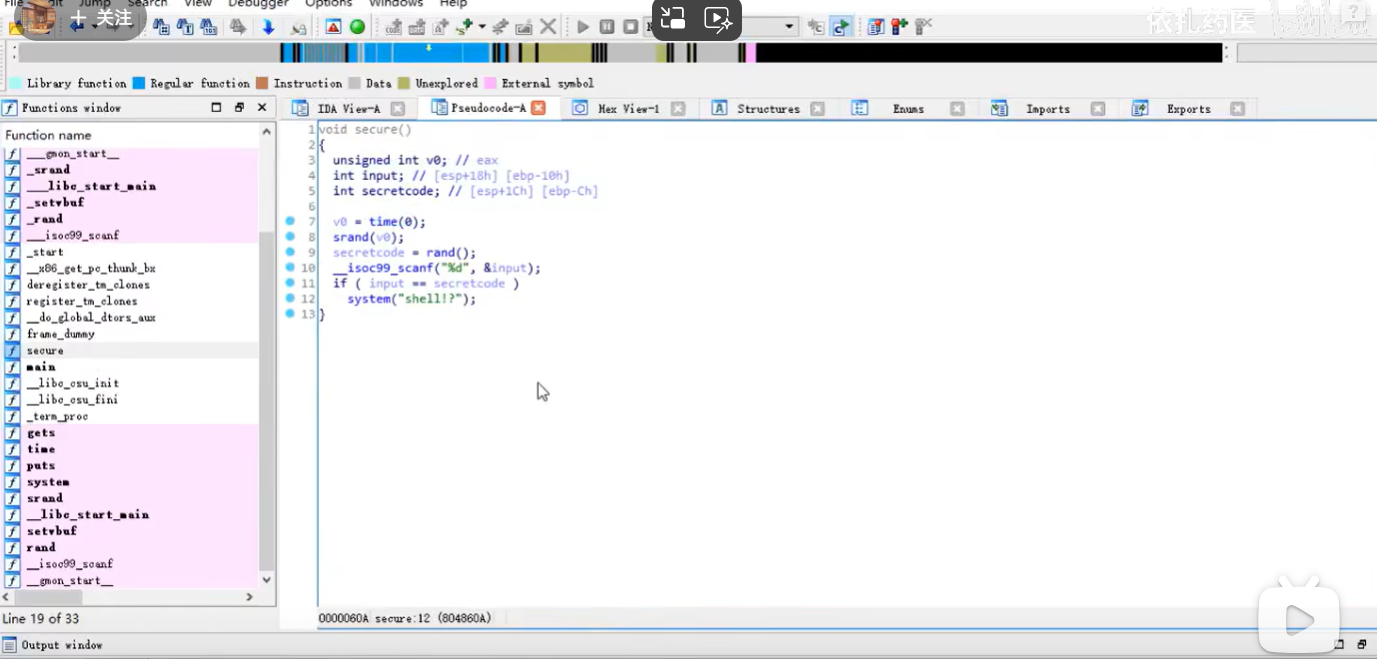Screen dimensions: 1377x659
Task: Click the yellow arrow in navigation band
Action: pos(429,47)
